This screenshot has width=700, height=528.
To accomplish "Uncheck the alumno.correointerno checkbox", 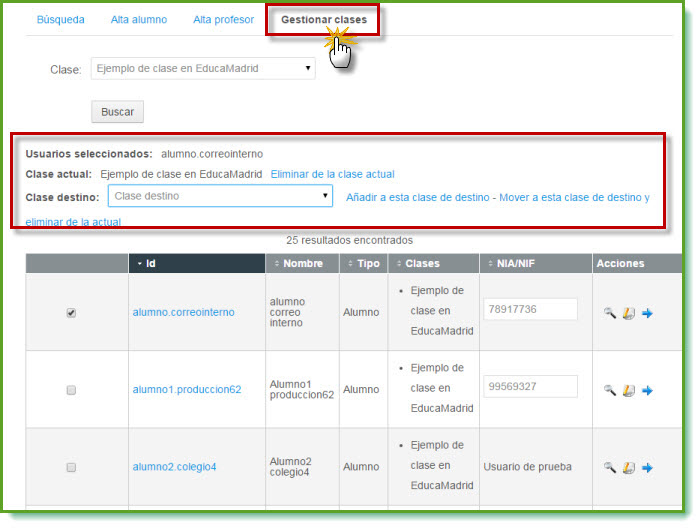I will click(x=71, y=313).
